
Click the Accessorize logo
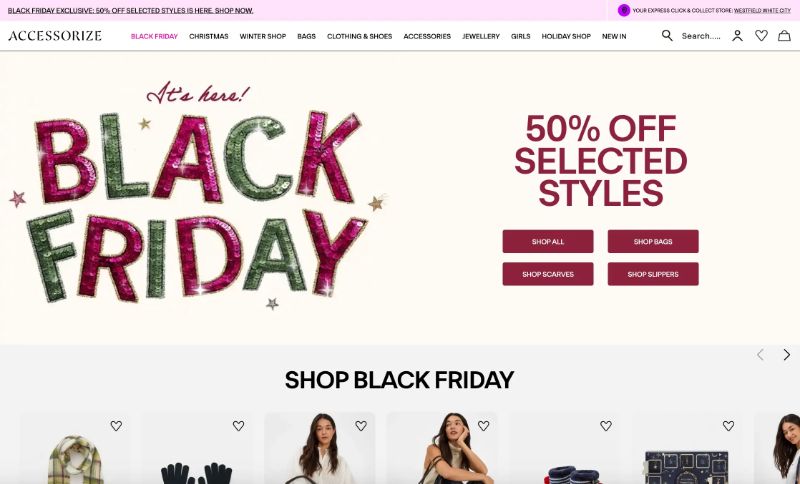[55, 36]
